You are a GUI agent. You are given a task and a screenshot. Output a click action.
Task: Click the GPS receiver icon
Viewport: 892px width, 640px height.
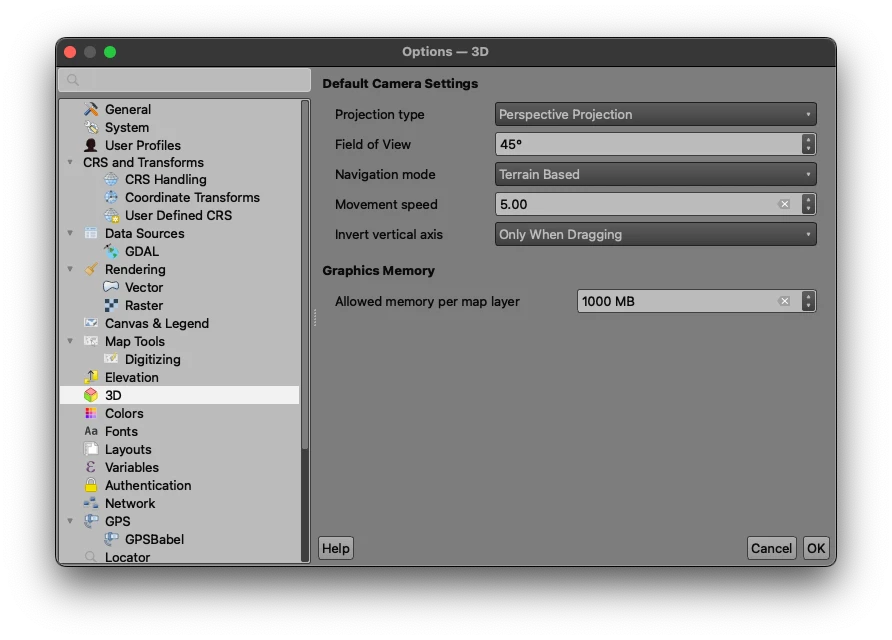tap(91, 521)
